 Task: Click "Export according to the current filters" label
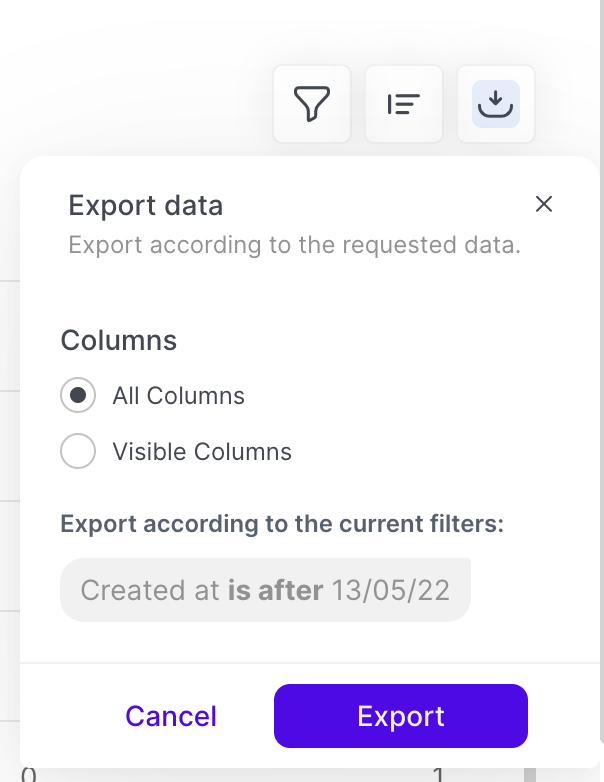282,524
